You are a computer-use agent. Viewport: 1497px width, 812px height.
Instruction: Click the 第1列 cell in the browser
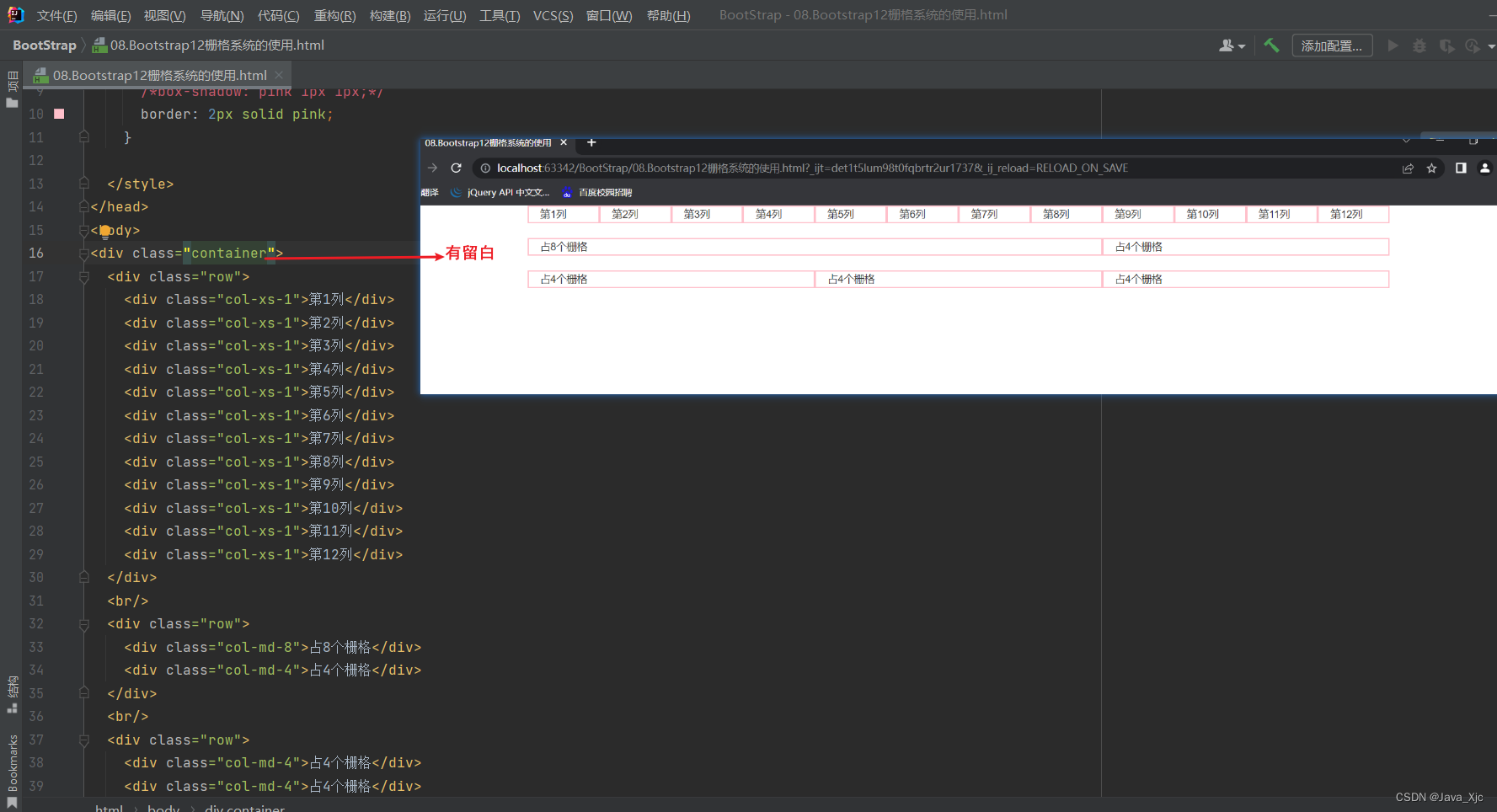pyautogui.click(x=564, y=215)
